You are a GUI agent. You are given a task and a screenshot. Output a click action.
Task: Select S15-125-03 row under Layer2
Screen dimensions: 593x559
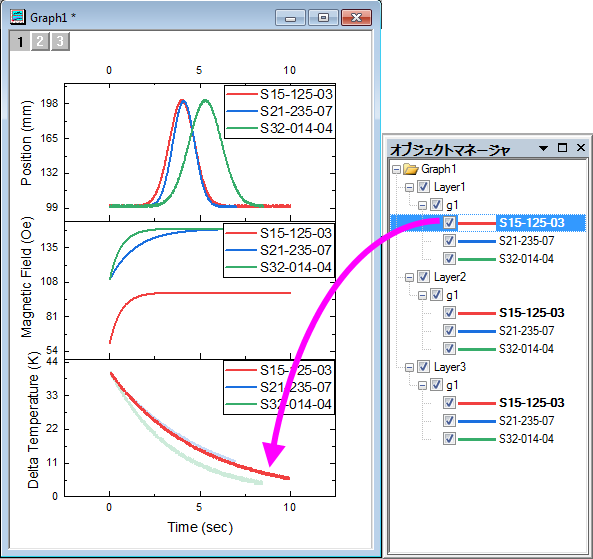pyautogui.click(x=531, y=313)
